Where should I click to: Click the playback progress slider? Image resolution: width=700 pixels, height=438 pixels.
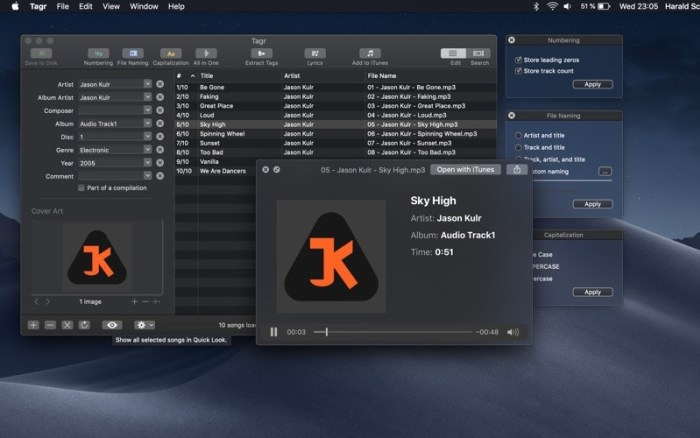tap(392, 331)
